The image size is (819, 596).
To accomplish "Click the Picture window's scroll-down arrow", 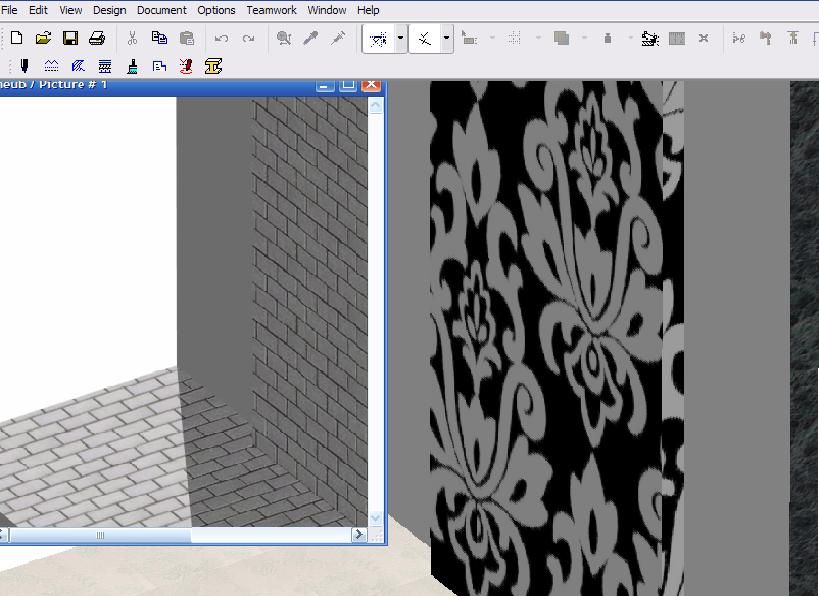I will 376,518.
